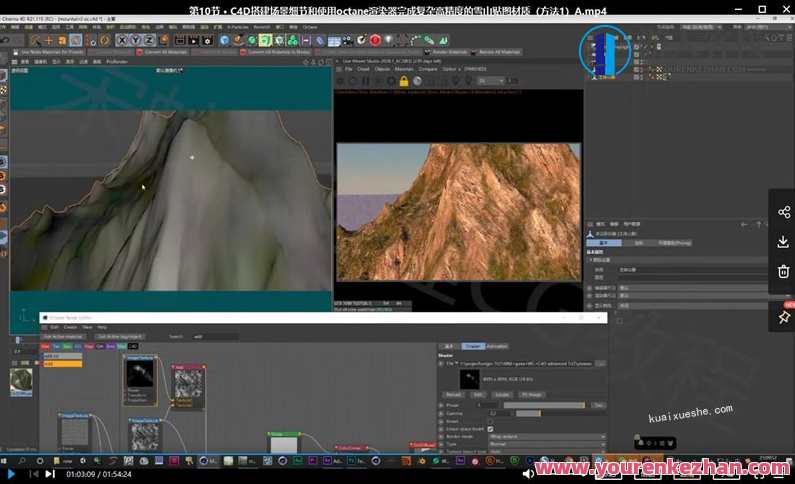Open the Live Viewer channel dropdown
Screen dimensions: 795x484
(x=490, y=80)
